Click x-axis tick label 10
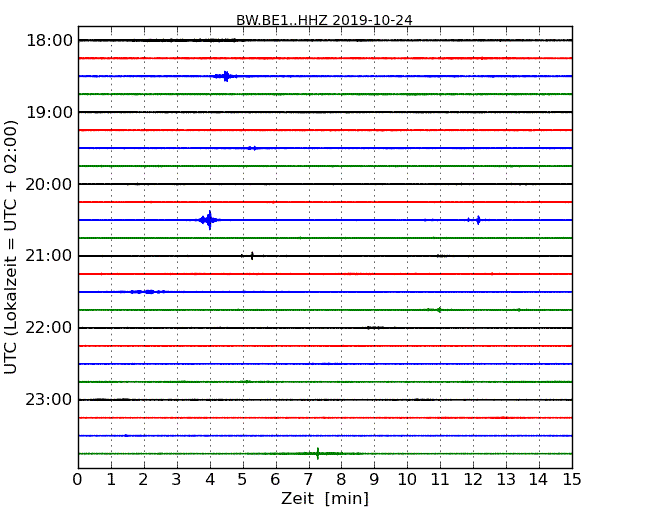Screen dimensions: 650x520 tap(407, 479)
